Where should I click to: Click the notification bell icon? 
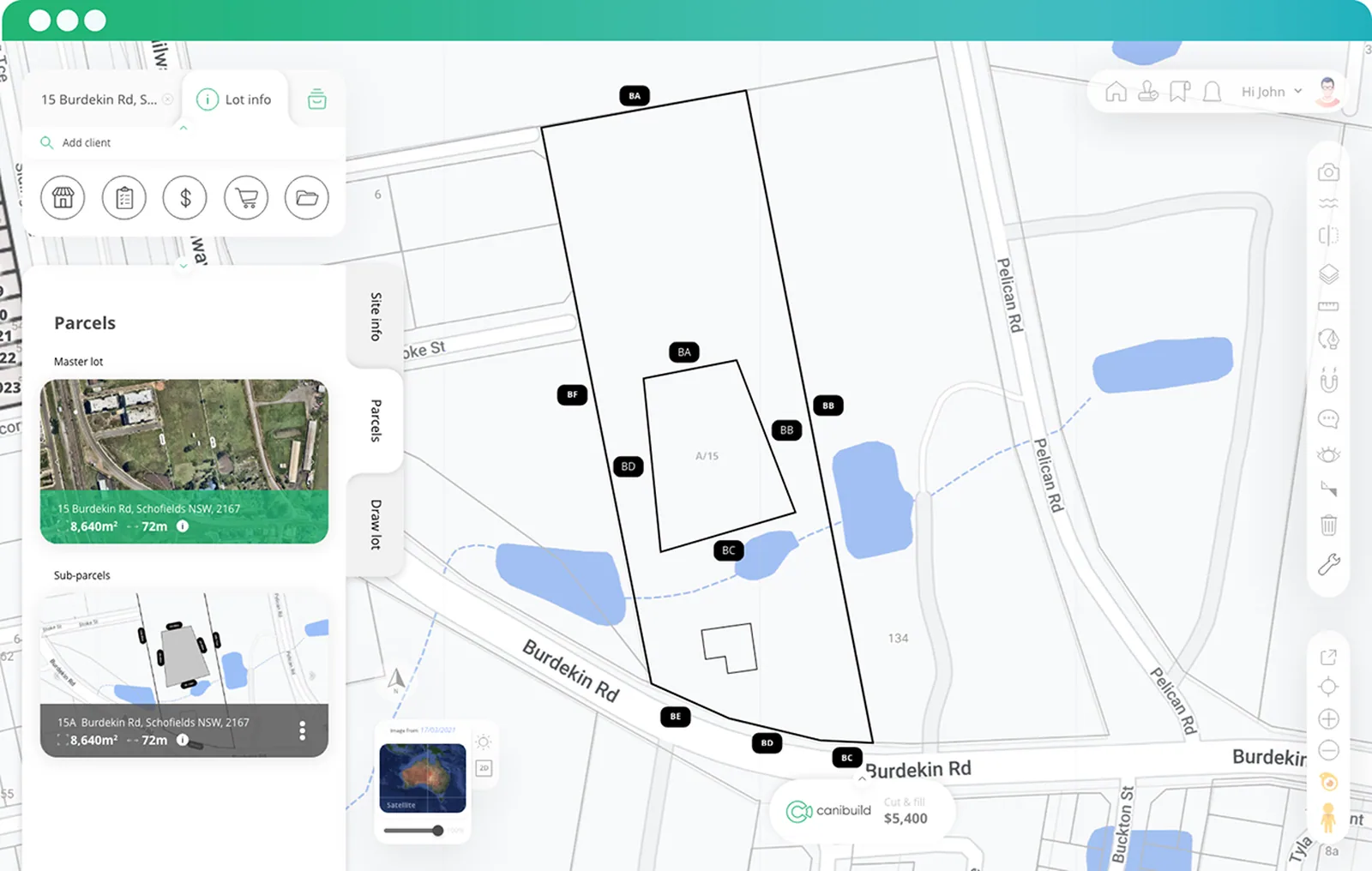[x=1212, y=92]
